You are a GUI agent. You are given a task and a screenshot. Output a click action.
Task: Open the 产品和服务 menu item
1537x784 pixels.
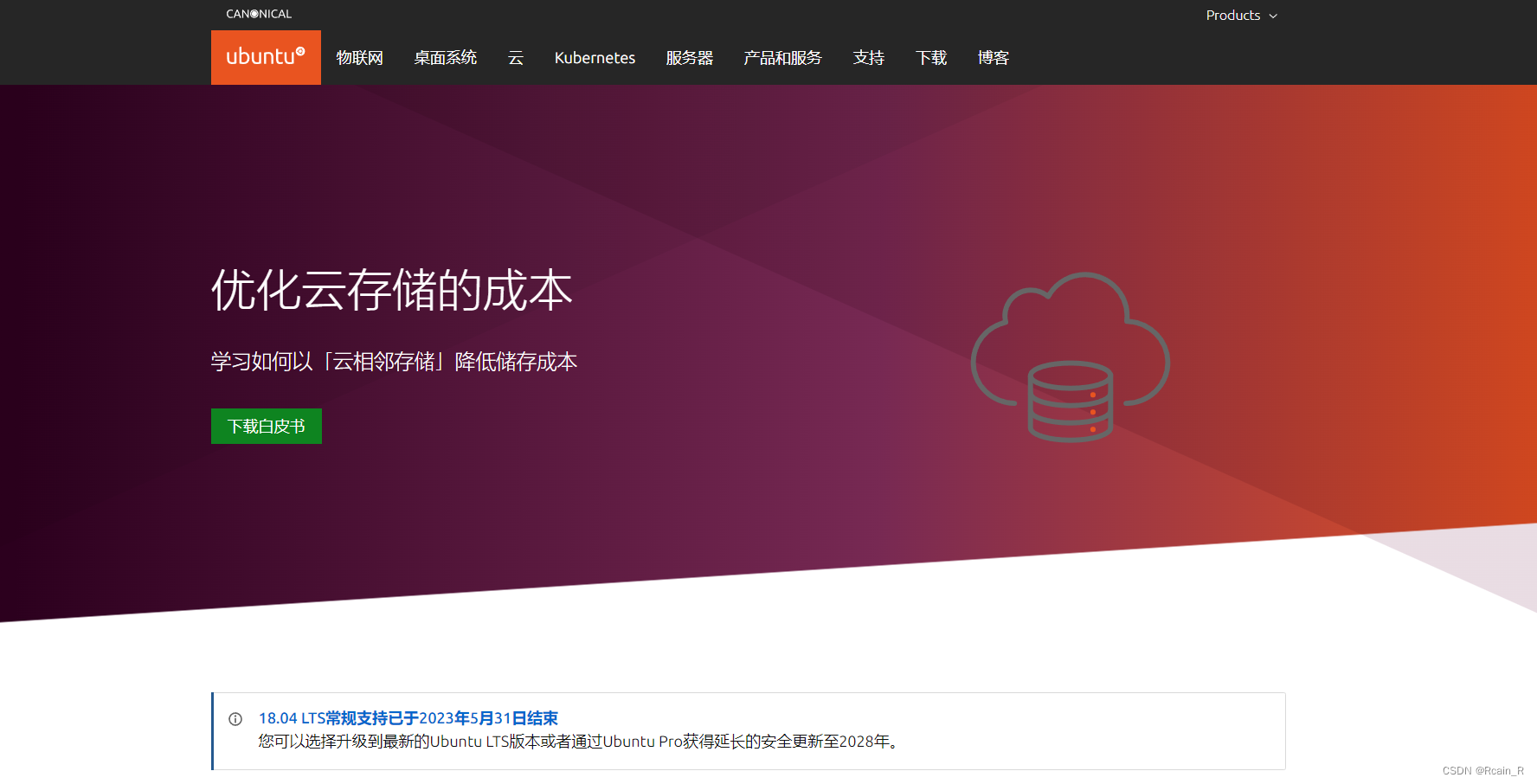pos(782,58)
